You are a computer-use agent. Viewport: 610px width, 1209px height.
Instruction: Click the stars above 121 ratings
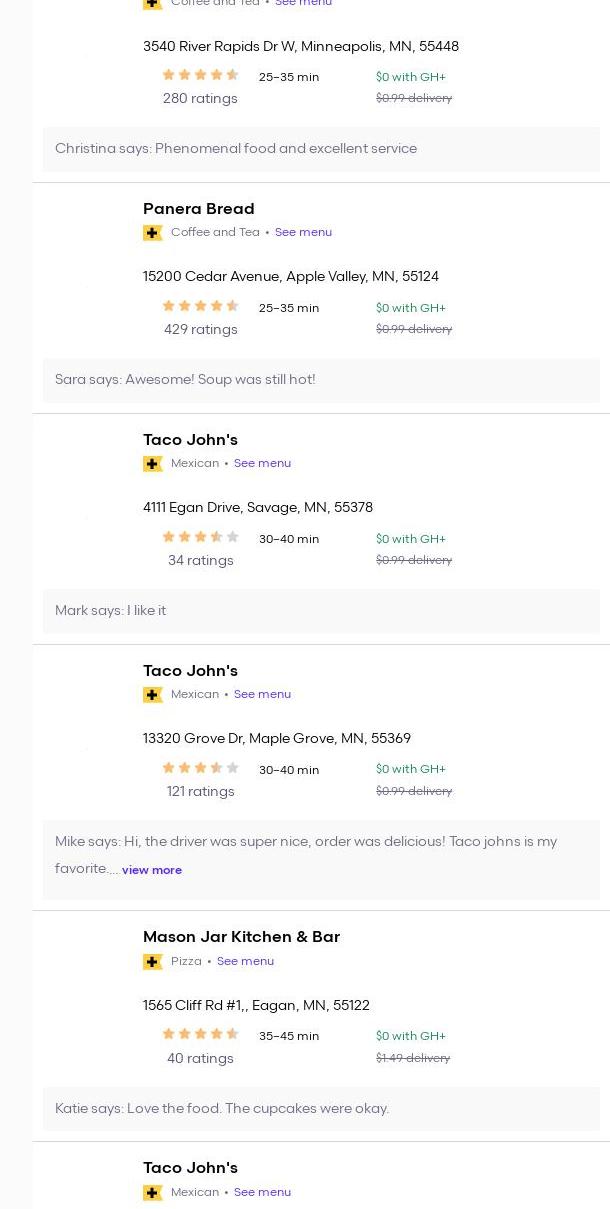200,769
